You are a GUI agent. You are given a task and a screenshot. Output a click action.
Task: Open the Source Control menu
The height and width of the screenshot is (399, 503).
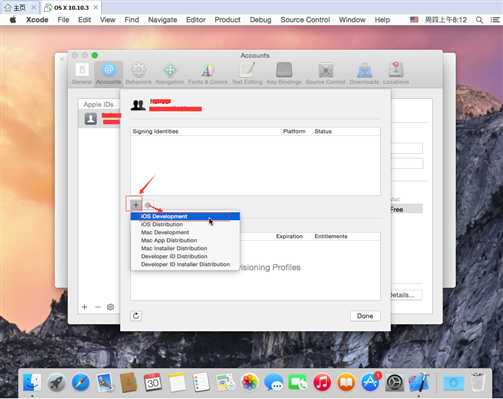[305, 20]
